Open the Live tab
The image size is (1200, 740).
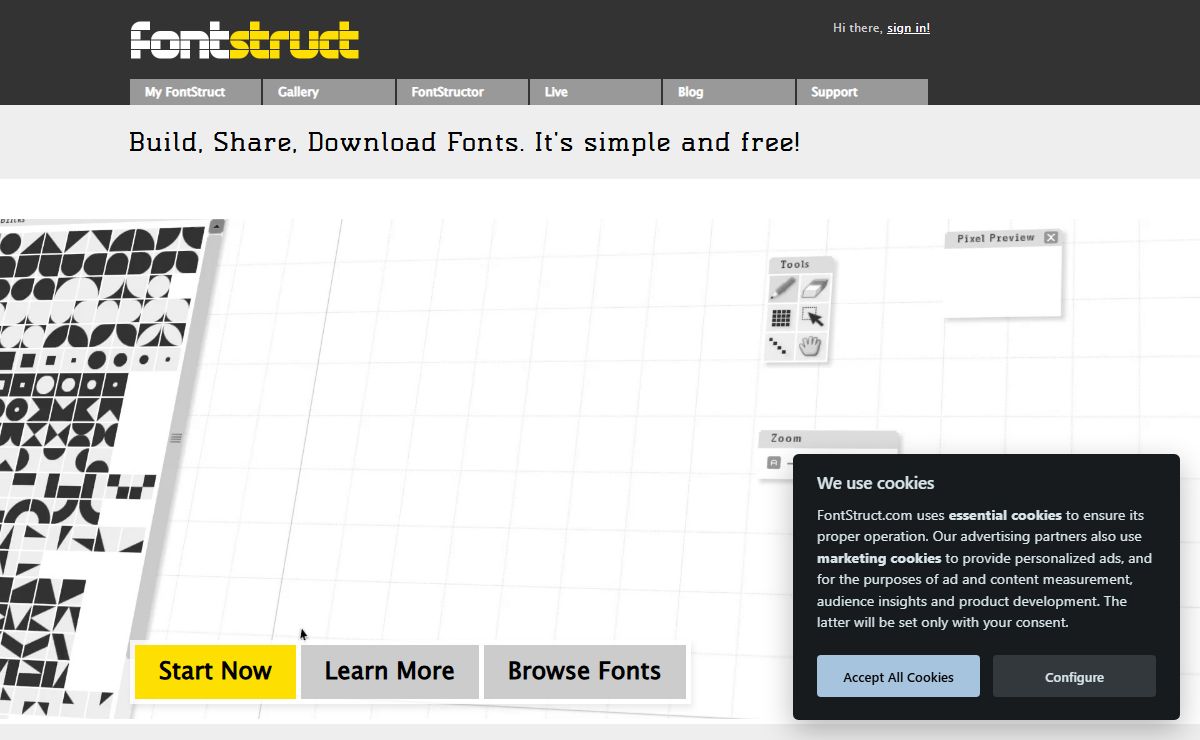click(x=596, y=92)
